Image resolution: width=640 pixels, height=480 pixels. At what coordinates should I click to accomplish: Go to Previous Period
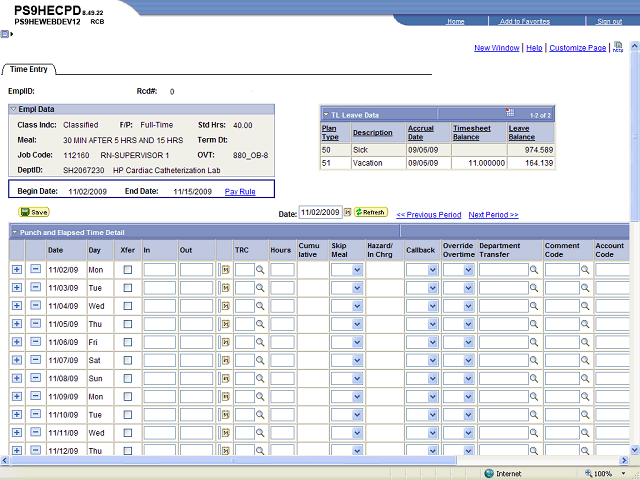coord(429,215)
